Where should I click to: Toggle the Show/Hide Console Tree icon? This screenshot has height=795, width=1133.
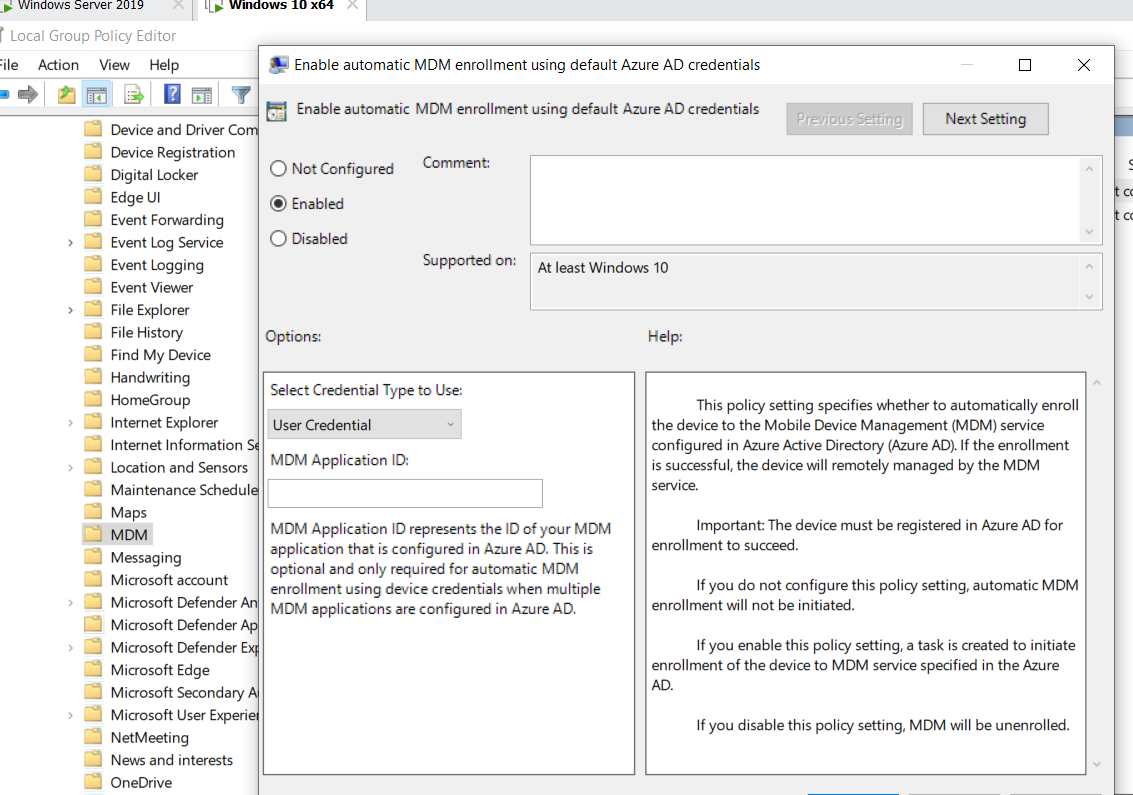tap(95, 94)
